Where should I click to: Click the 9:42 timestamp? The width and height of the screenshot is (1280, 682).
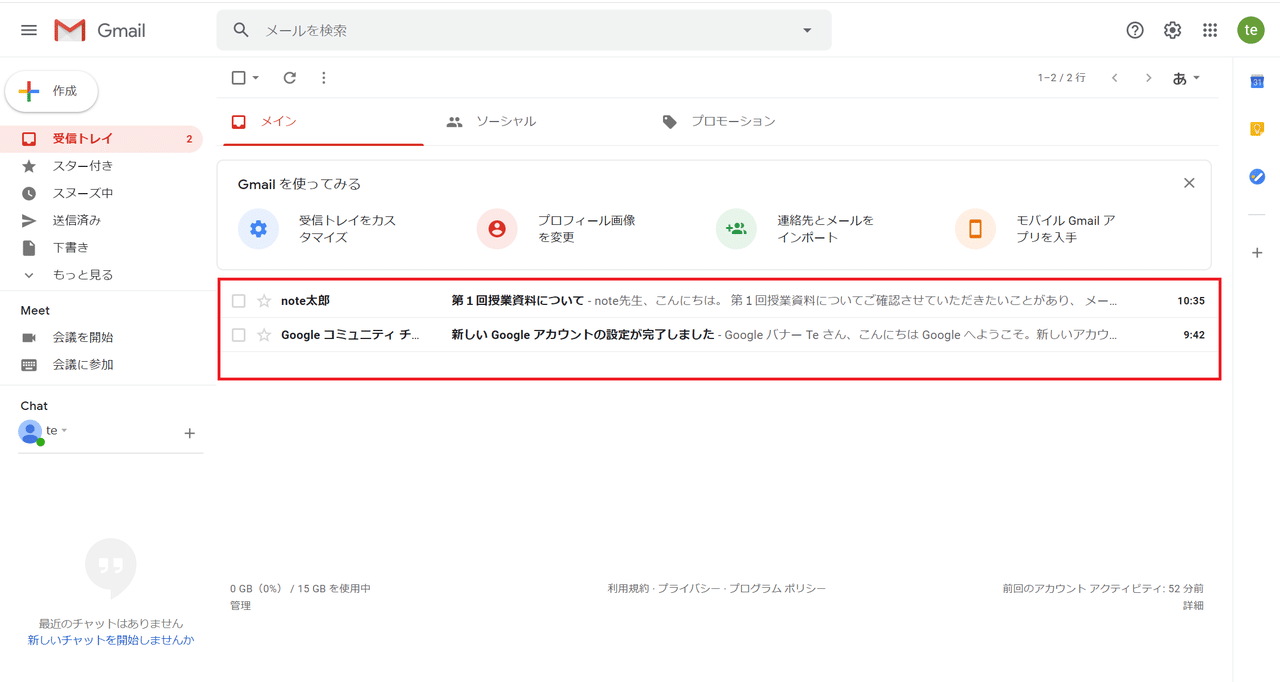coord(1194,335)
